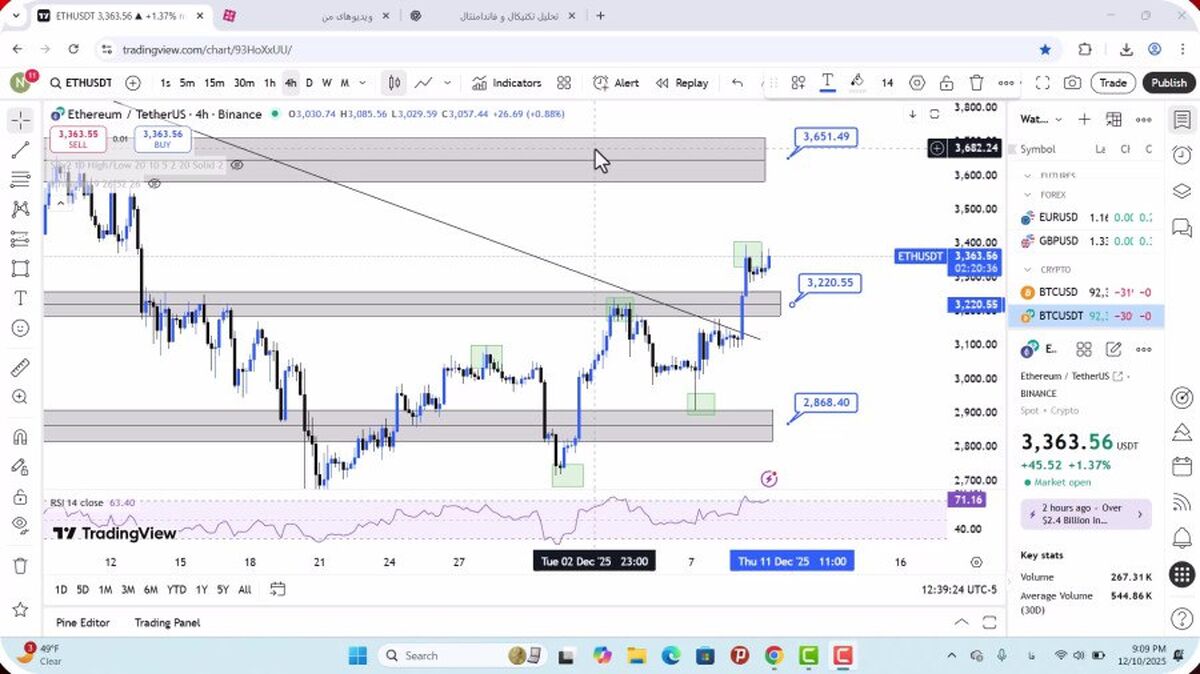Image resolution: width=1200 pixels, height=674 pixels.
Task: Open the go-to-date calendar icon
Action: (x=278, y=589)
